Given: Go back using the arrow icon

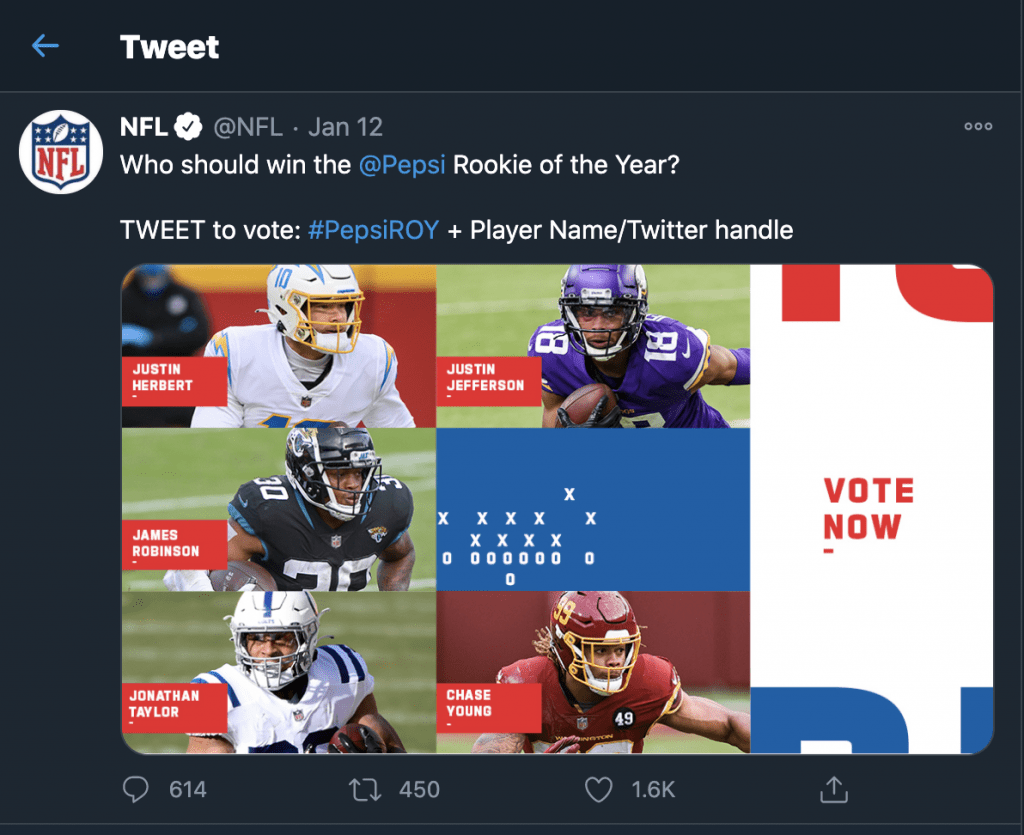Looking at the screenshot, I should [45, 45].
